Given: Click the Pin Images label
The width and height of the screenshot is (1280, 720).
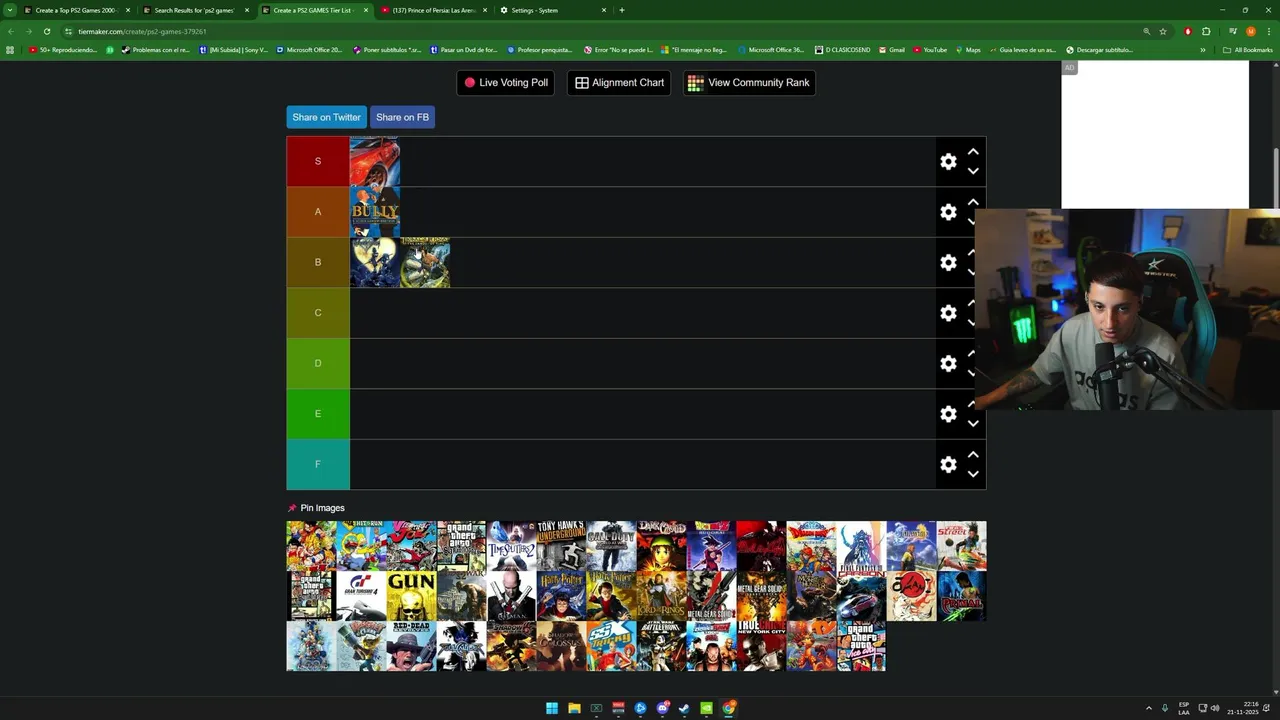Looking at the screenshot, I should coord(322,508).
